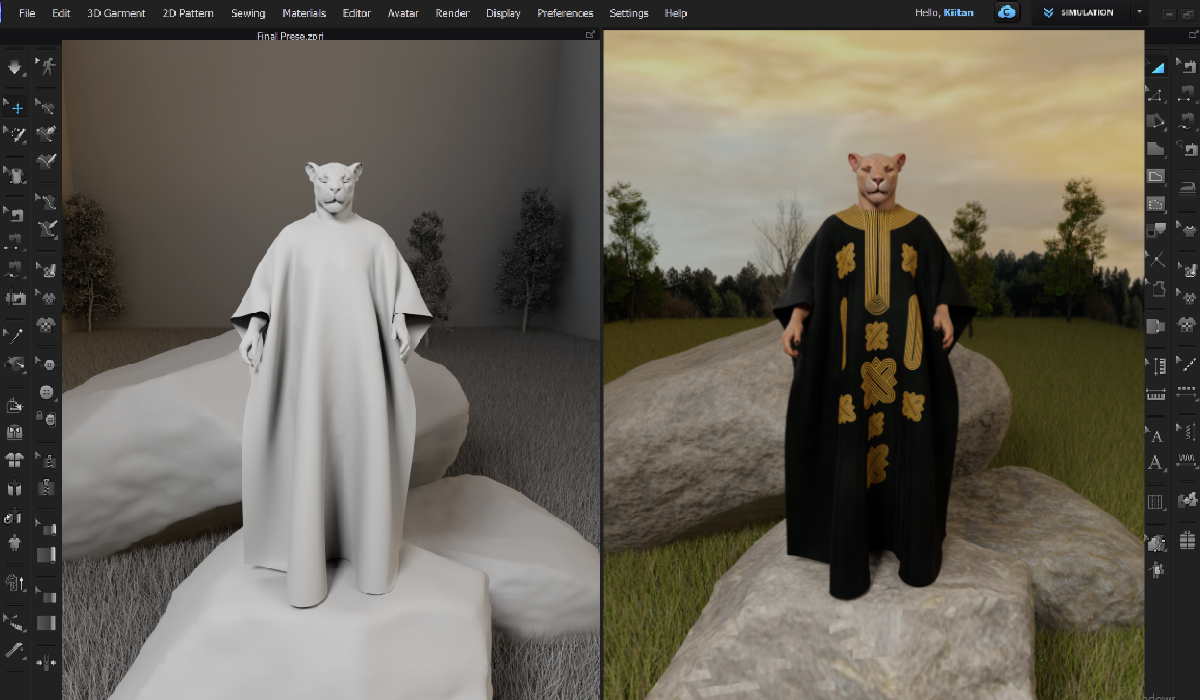
Task: Open the cloud account icon
Action: coord(1007,13)
